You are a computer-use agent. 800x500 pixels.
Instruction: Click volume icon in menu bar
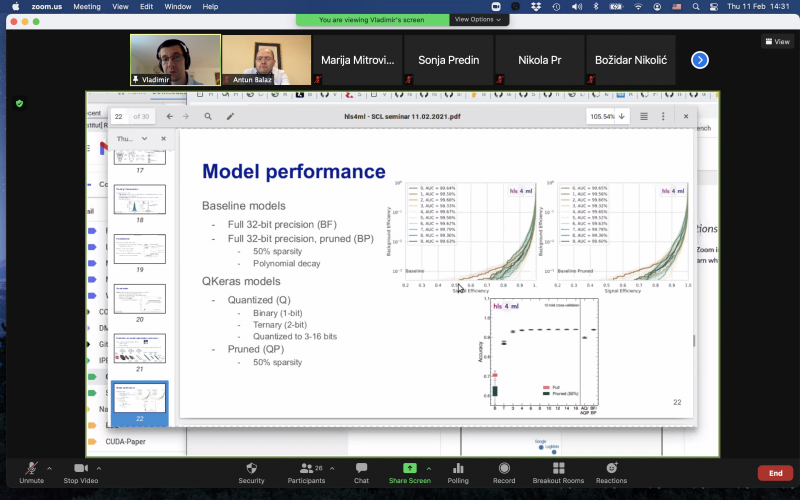coord(577,7)
